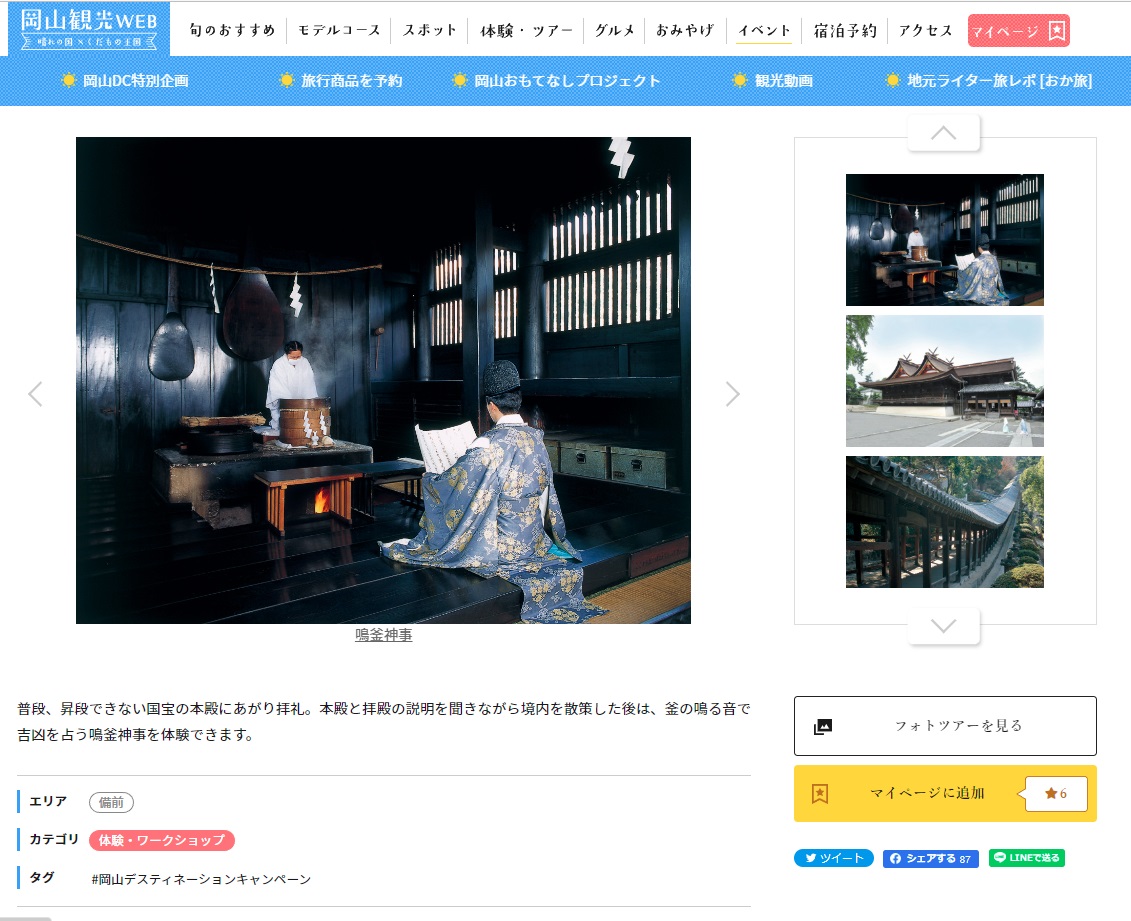Go to 宿泊予約 in the navigation
The width and height of the screenshot is (1131, 921).
(845, 30)
